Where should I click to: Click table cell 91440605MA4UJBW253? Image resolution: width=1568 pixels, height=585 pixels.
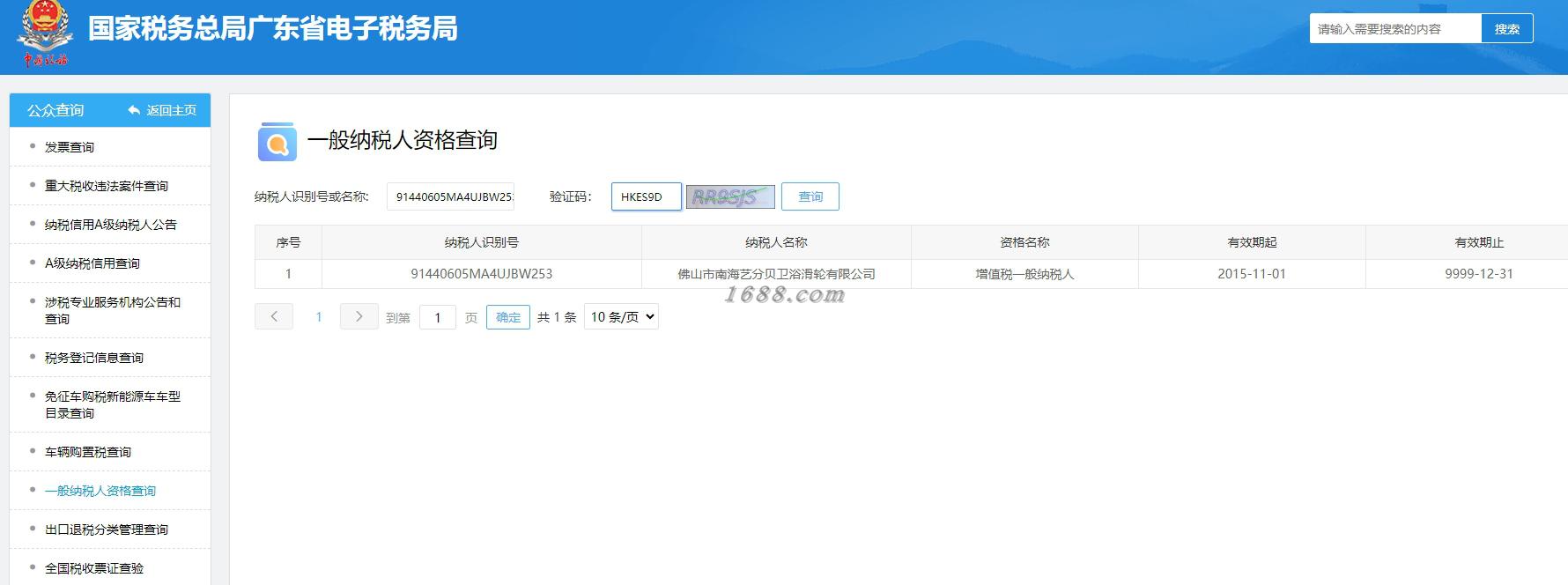482,274
